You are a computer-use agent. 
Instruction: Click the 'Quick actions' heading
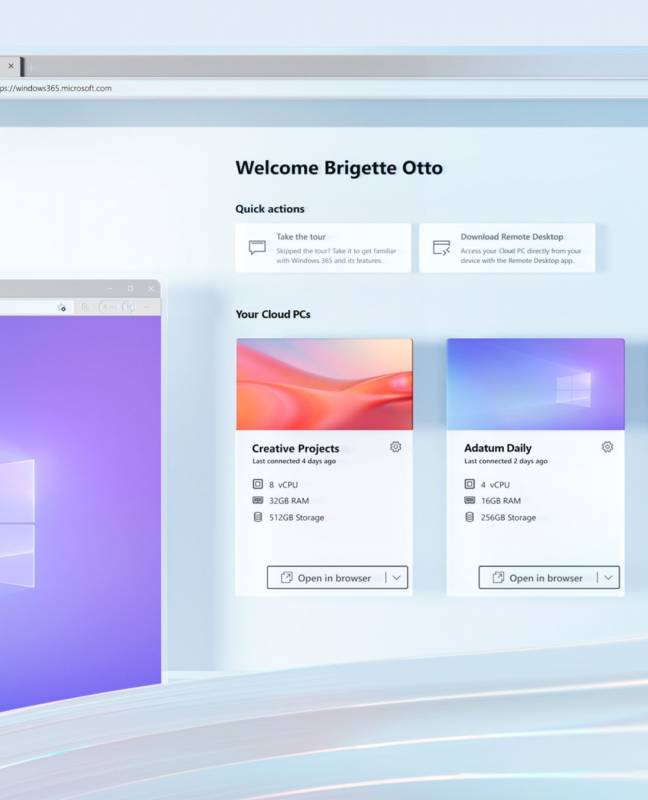pyautogui.click(x=270, y=209)
